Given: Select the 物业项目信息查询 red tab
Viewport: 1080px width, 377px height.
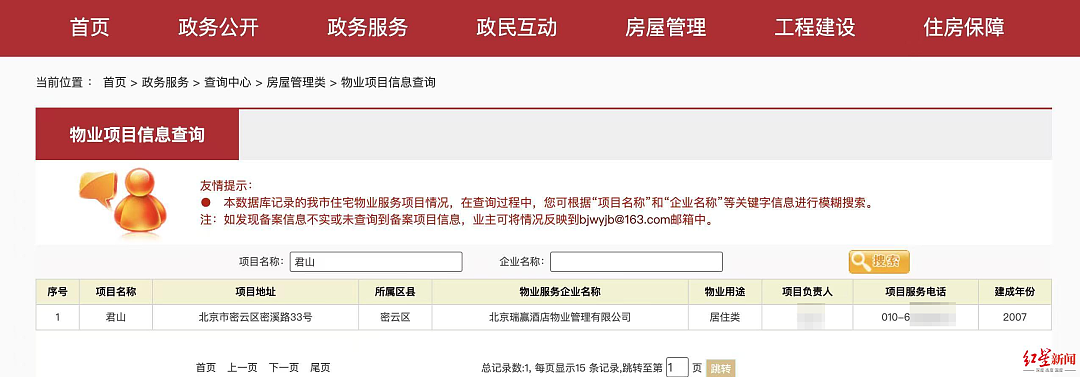Looking at the screenshot, I should tap(137, 134).
